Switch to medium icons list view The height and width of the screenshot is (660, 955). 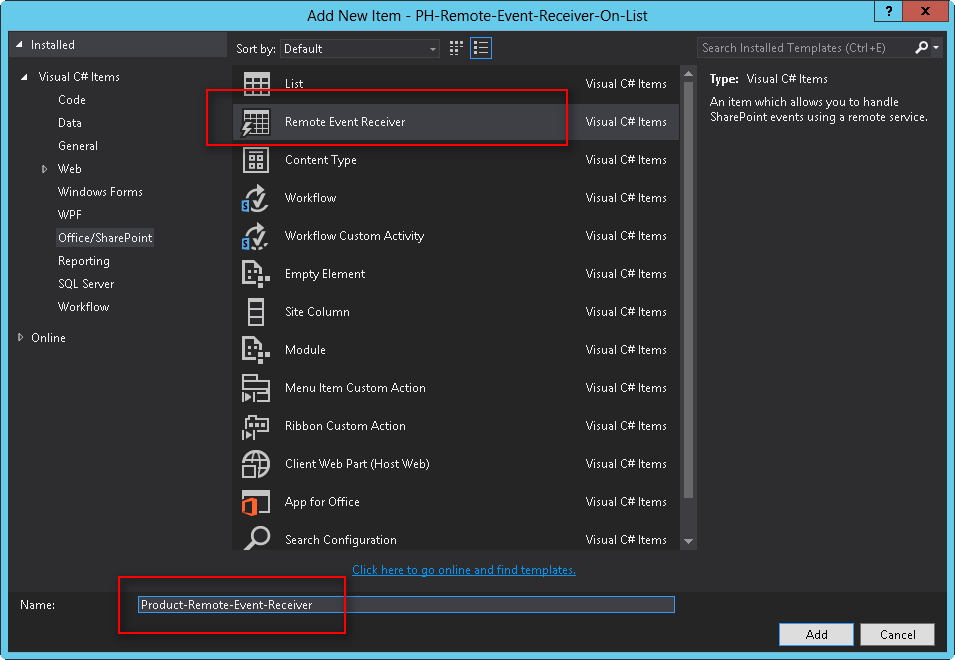tap(481, 48)
